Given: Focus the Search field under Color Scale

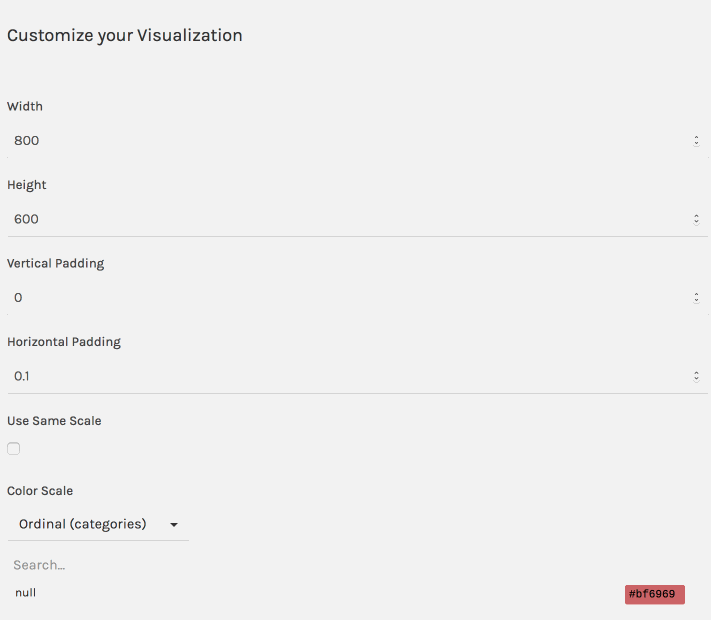Looking at the screenshot, I should pyautogui.click(x=98, y=565).
